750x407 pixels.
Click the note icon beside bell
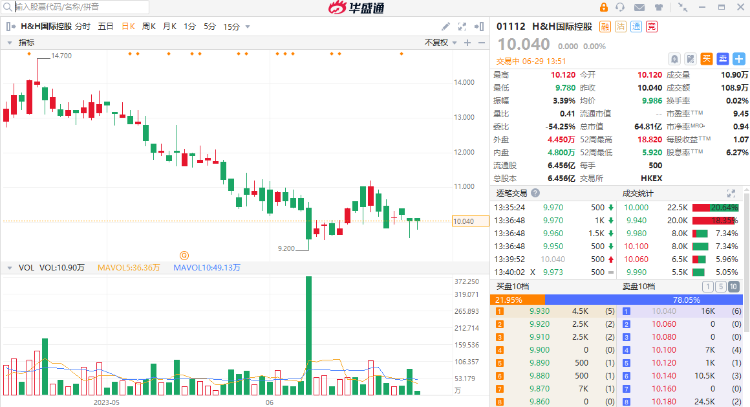pyautogui.click(x=690, y=59)
